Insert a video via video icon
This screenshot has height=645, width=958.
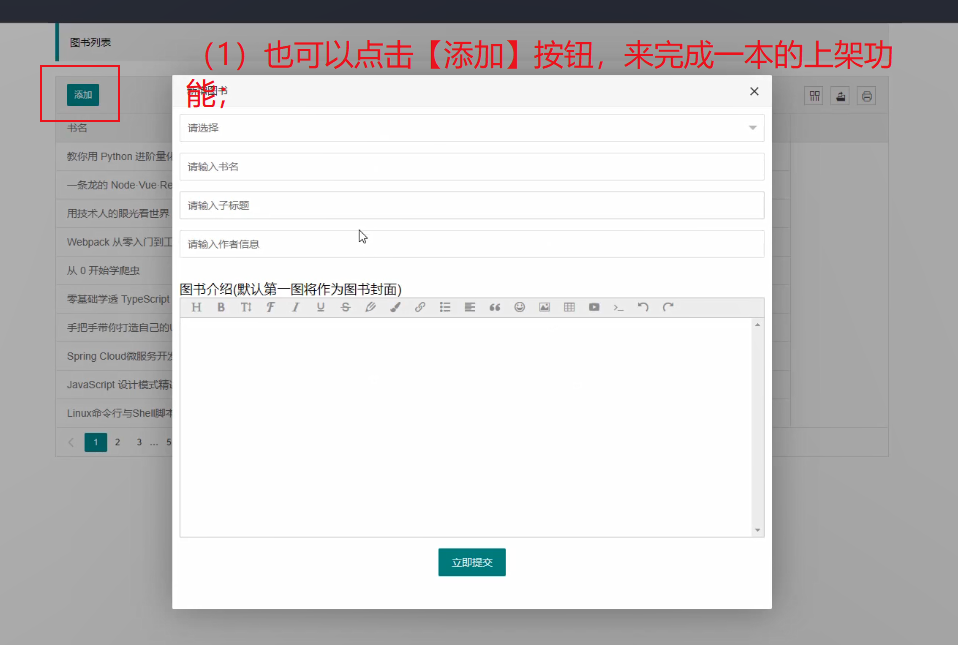coord(594,307)
